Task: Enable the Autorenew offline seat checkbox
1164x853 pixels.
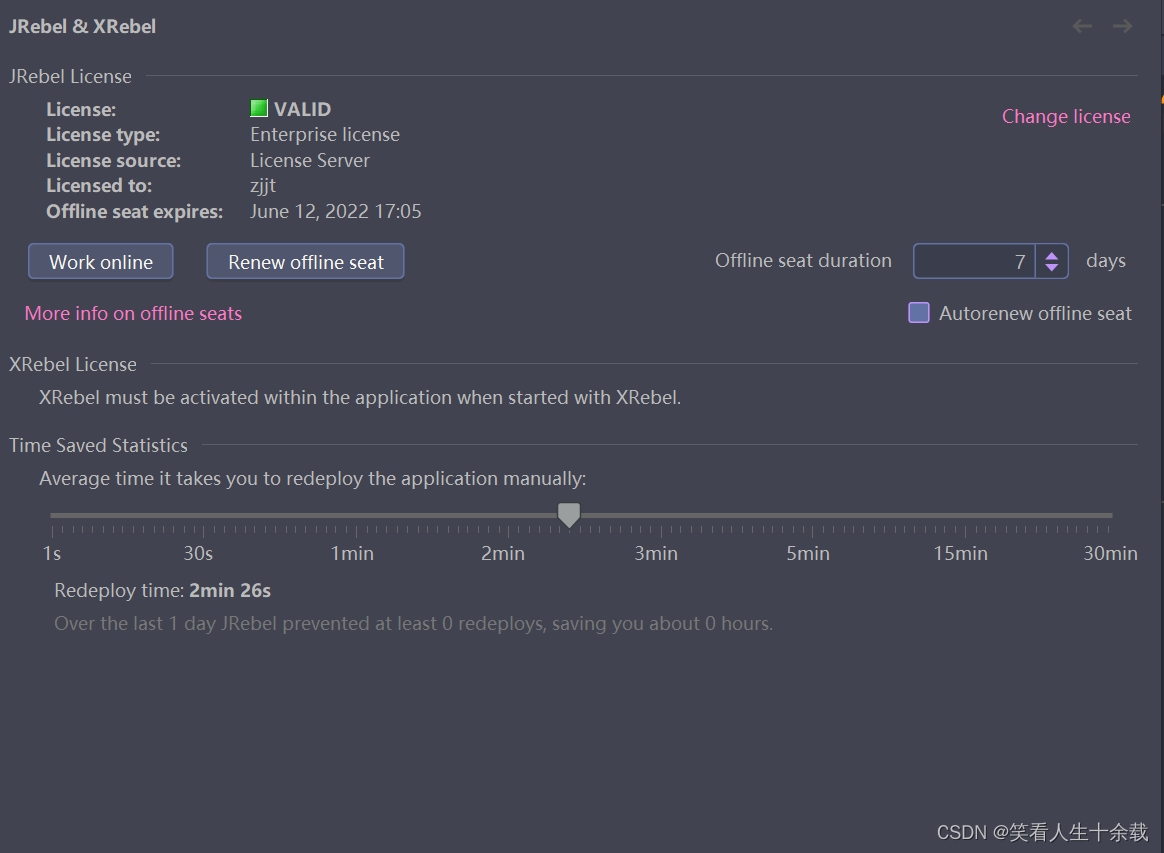Action: click(919, 313)
